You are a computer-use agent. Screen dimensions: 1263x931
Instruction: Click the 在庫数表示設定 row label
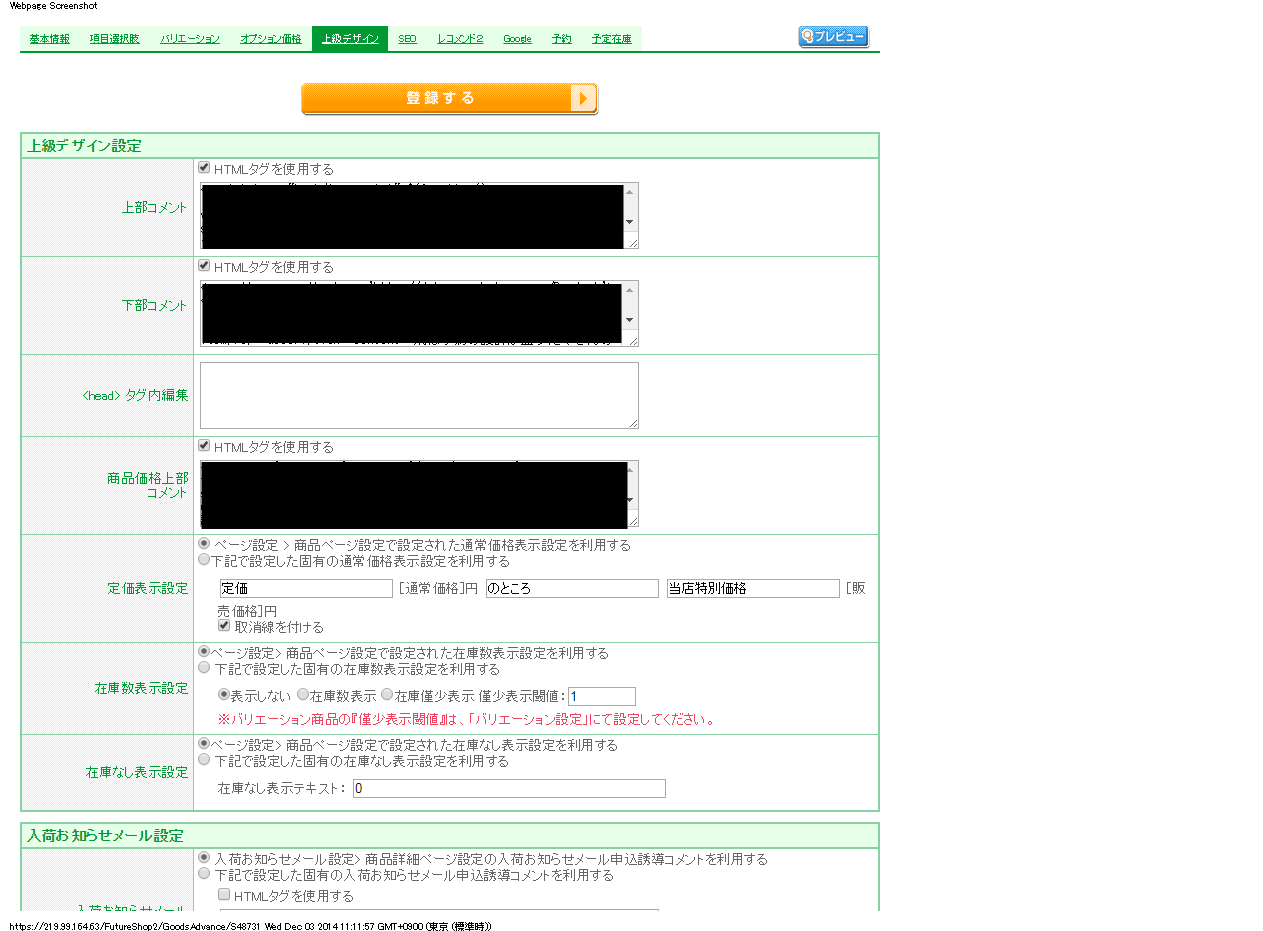[x=141, y=689]
